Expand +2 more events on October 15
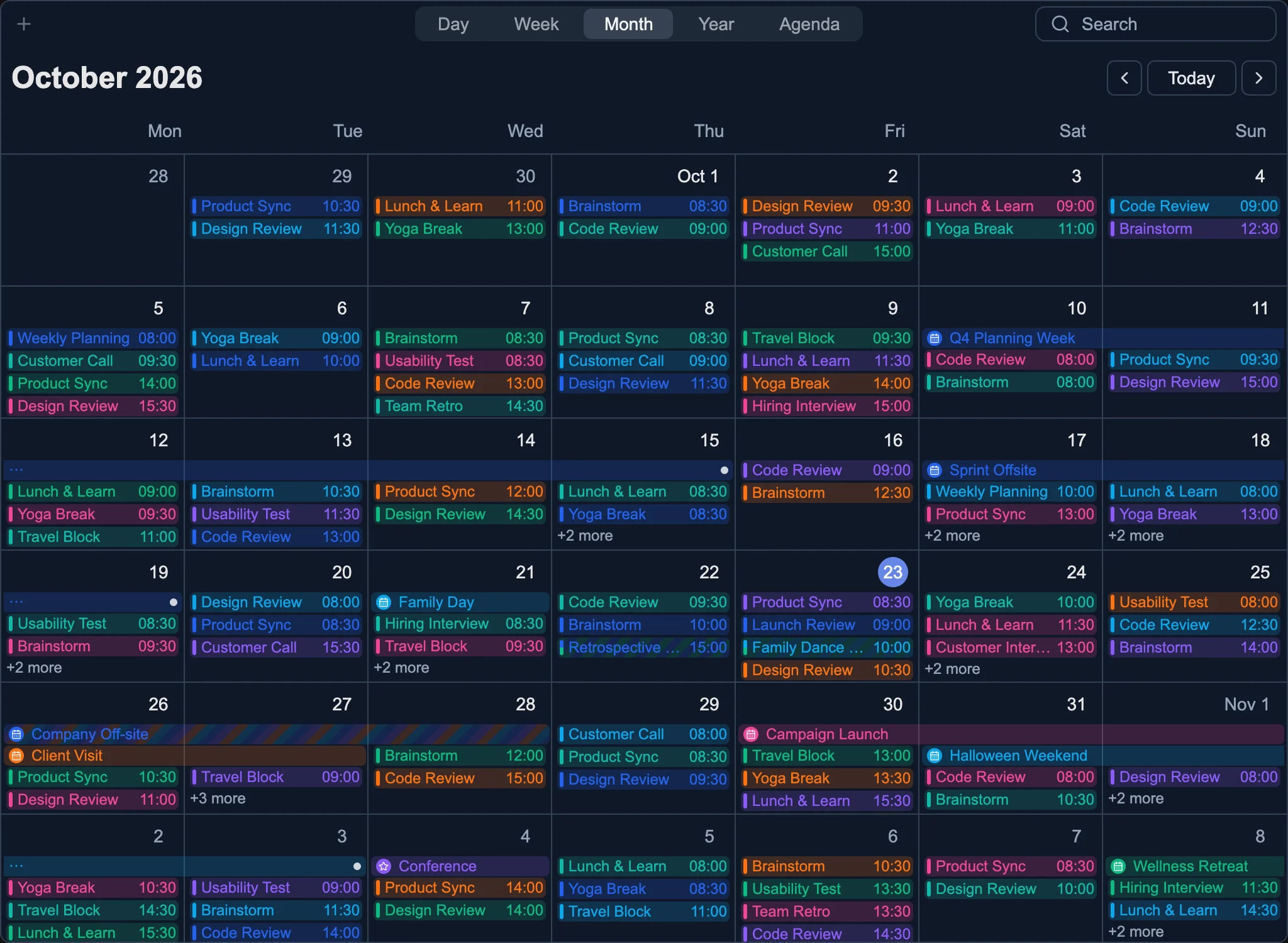1288x943 pixels. tap(585, 536)
